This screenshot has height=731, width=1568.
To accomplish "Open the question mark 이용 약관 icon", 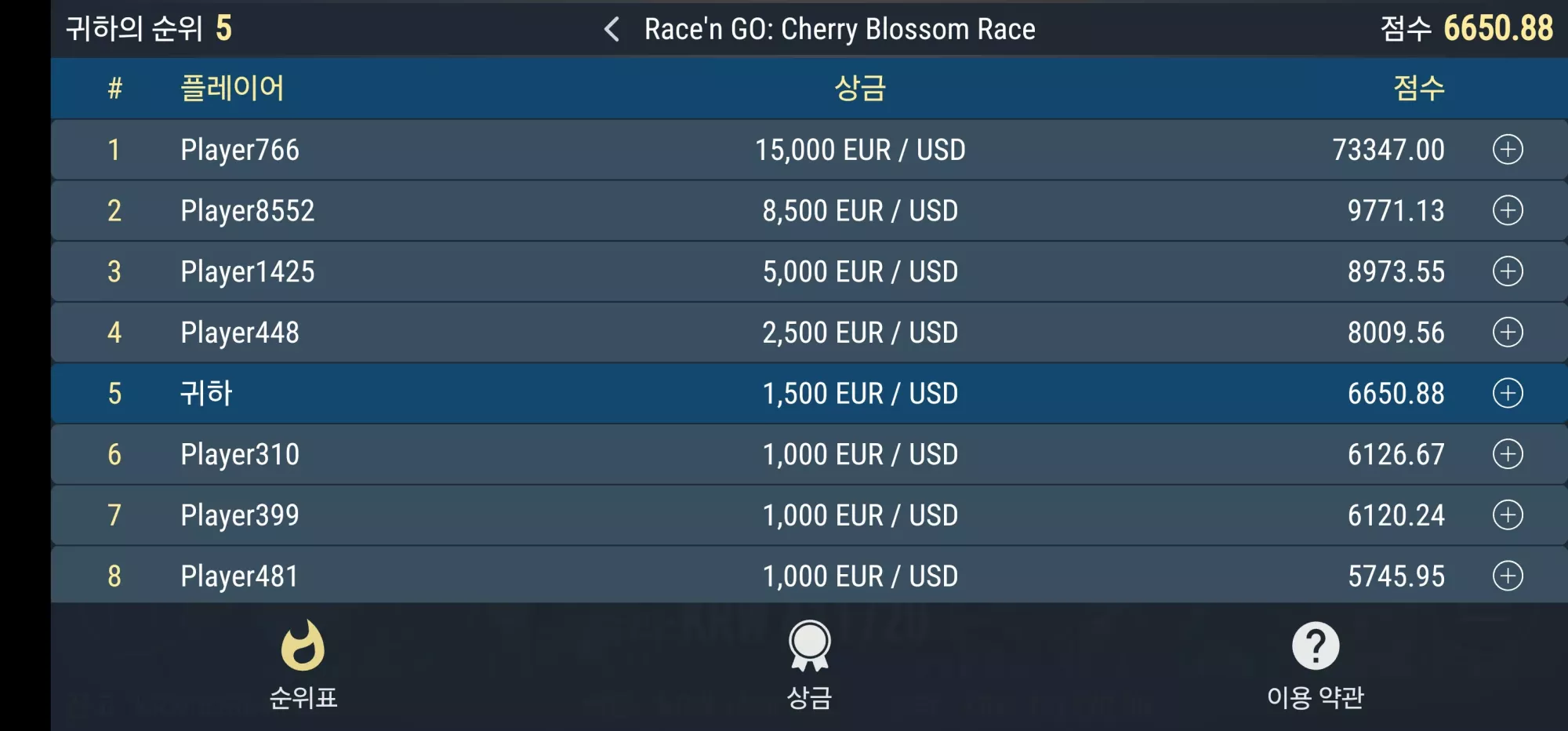I will tap(1316, 646).
